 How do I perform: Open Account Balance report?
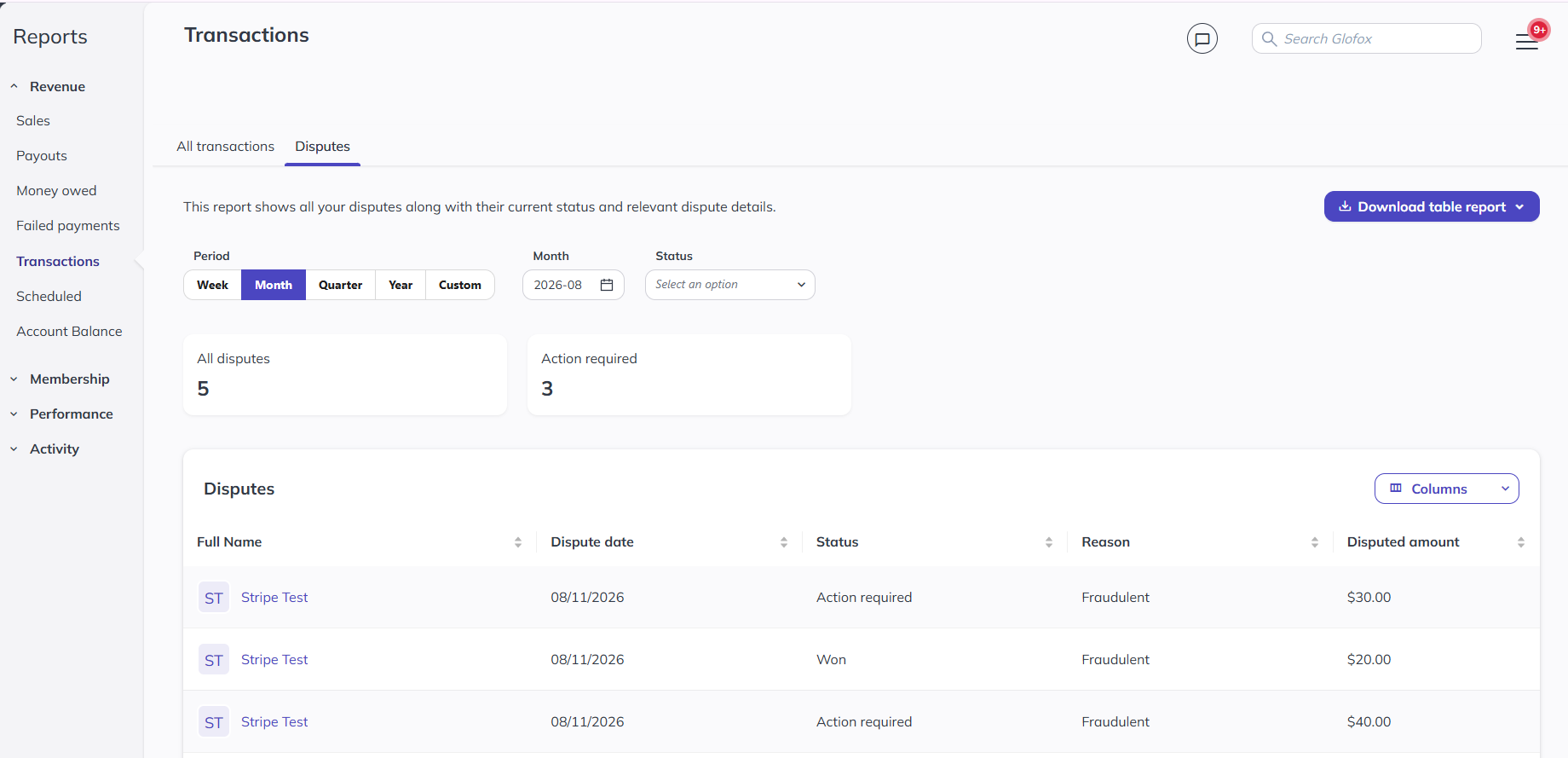[69, 331]
